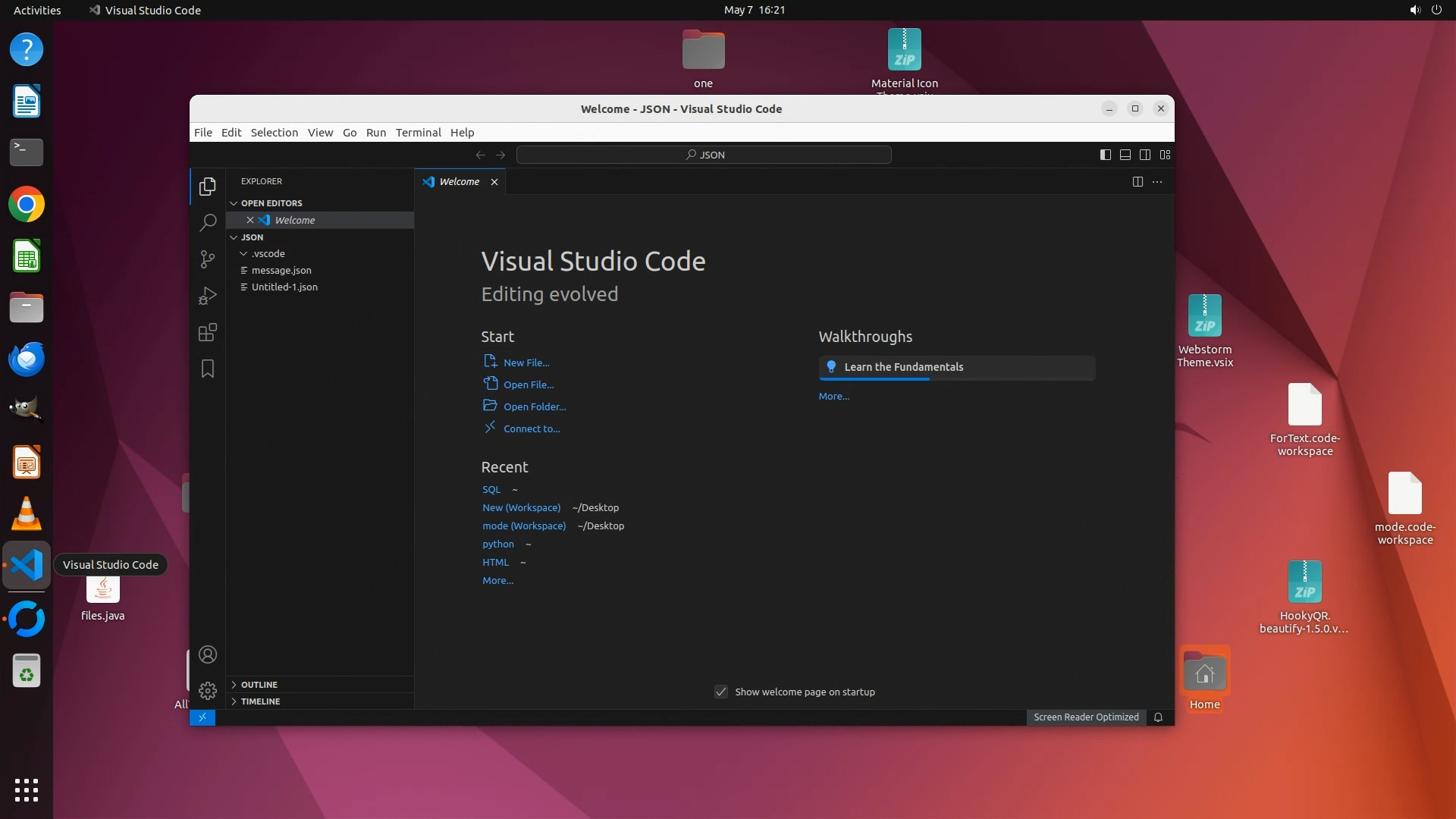
Task: Click the notifications bell in status bar
Action: [x=1158, y=717]
